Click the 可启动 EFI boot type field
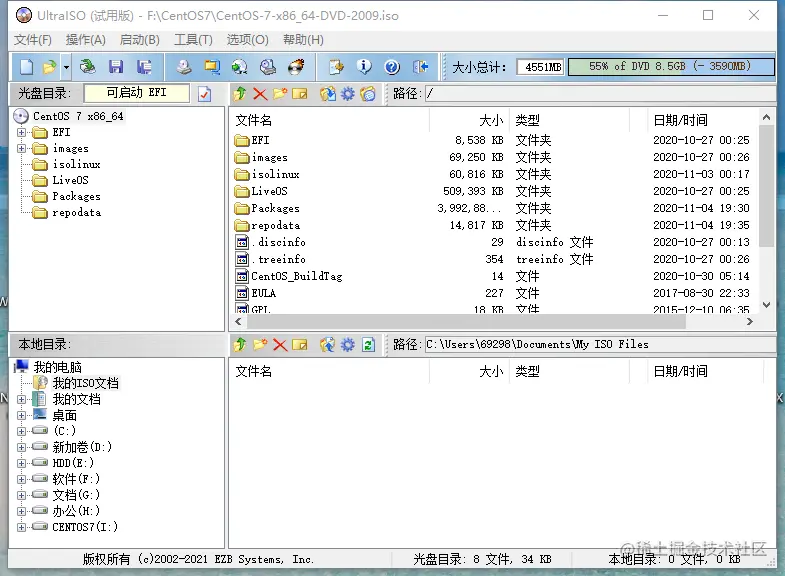 (x=137, y=93)
